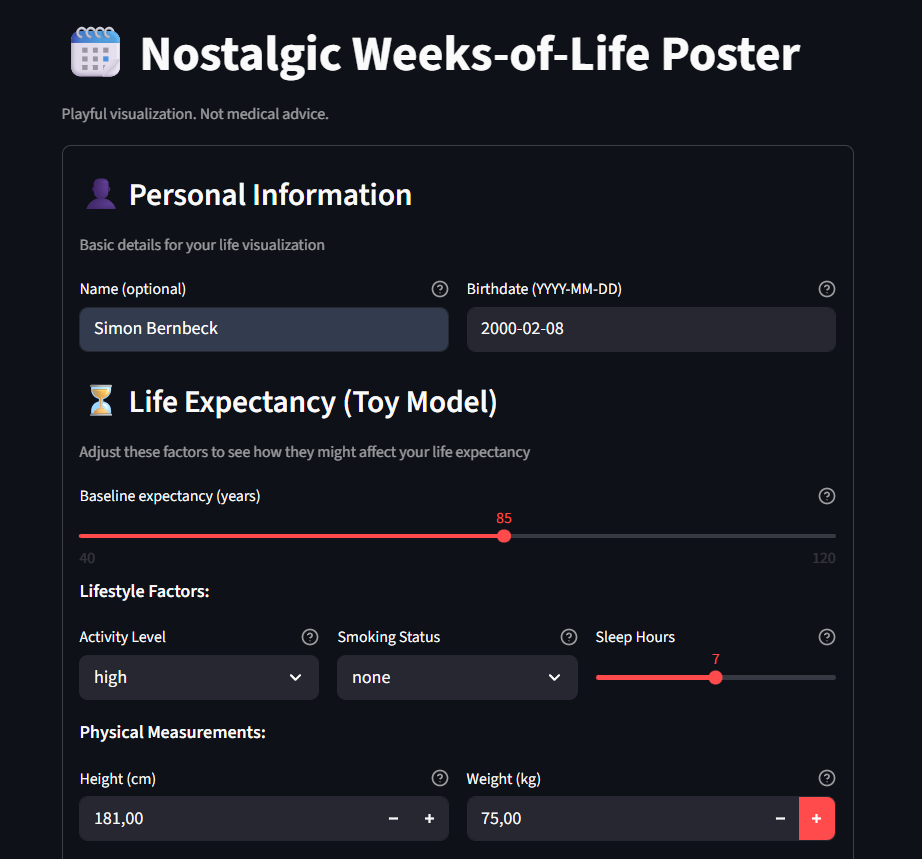Click the Smoking Status help icon

click(569, 637)
